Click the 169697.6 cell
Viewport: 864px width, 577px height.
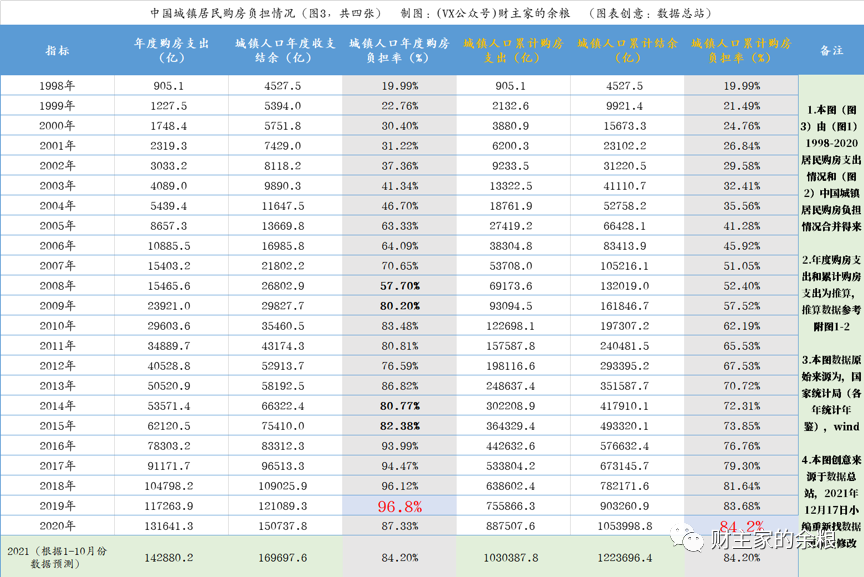click(283, 558)
